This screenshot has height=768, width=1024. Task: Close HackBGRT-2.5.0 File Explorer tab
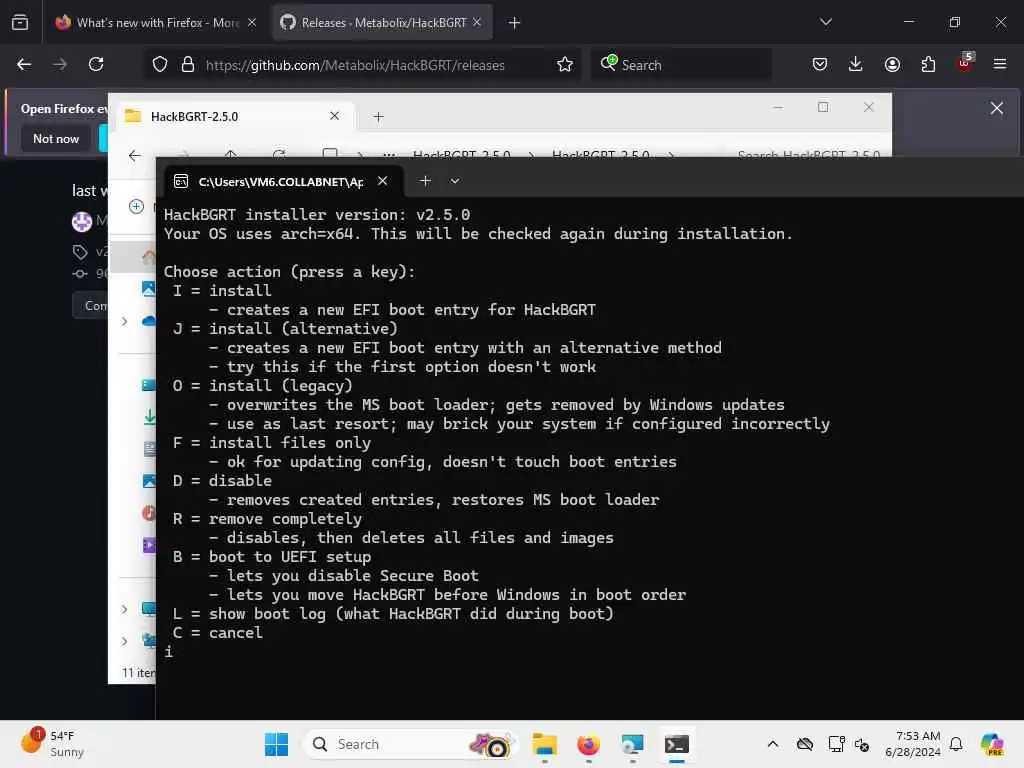coord(334,116)
